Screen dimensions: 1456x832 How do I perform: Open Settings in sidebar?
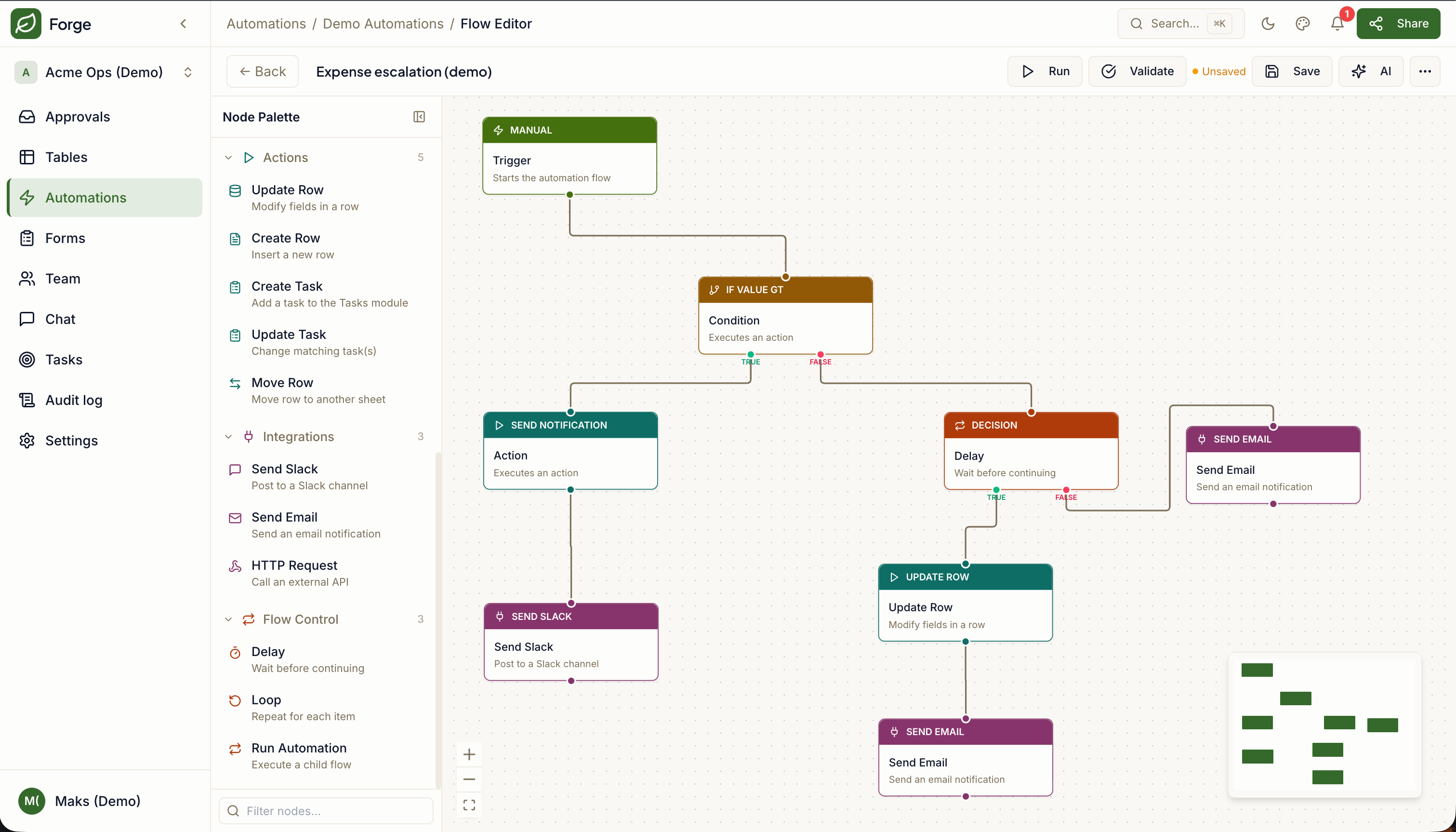105,441
